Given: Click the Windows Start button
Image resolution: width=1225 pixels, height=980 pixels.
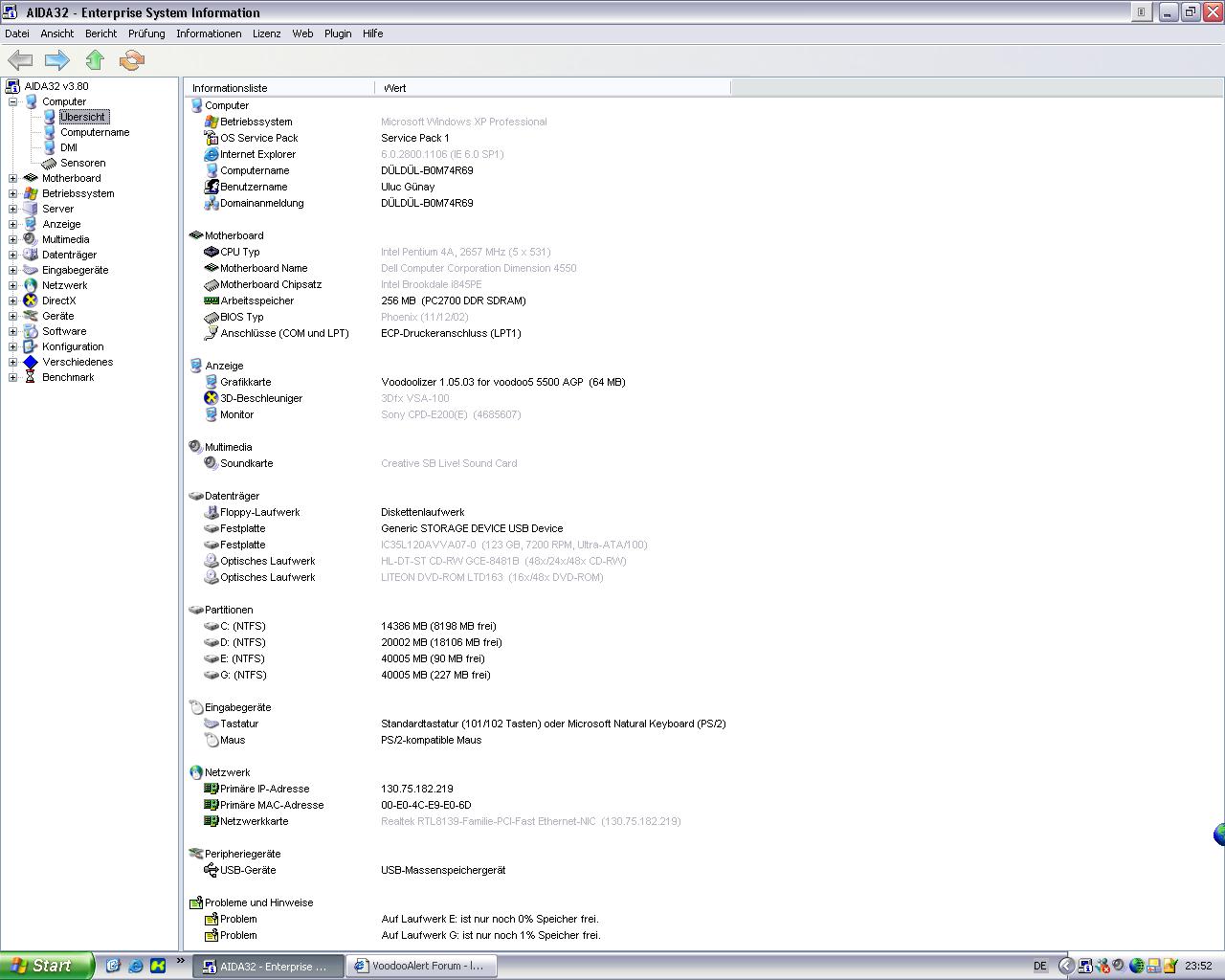Looking at the screenshot, I should (47, 966).
